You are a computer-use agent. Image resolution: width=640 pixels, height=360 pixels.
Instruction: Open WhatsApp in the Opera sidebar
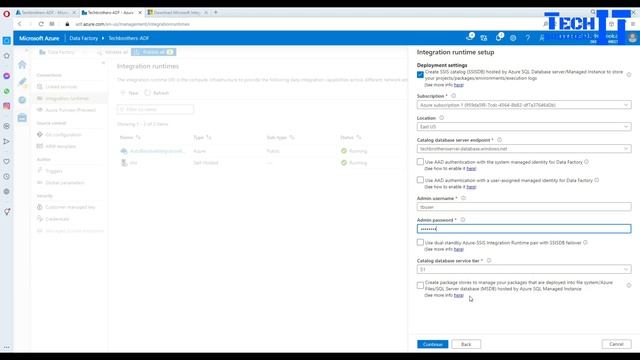coord(7,91)
